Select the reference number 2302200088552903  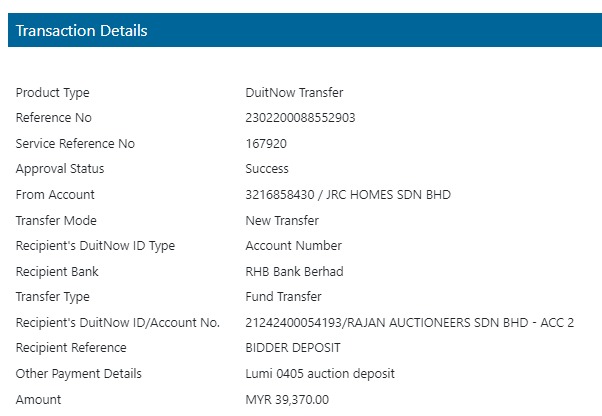point(300,118)
